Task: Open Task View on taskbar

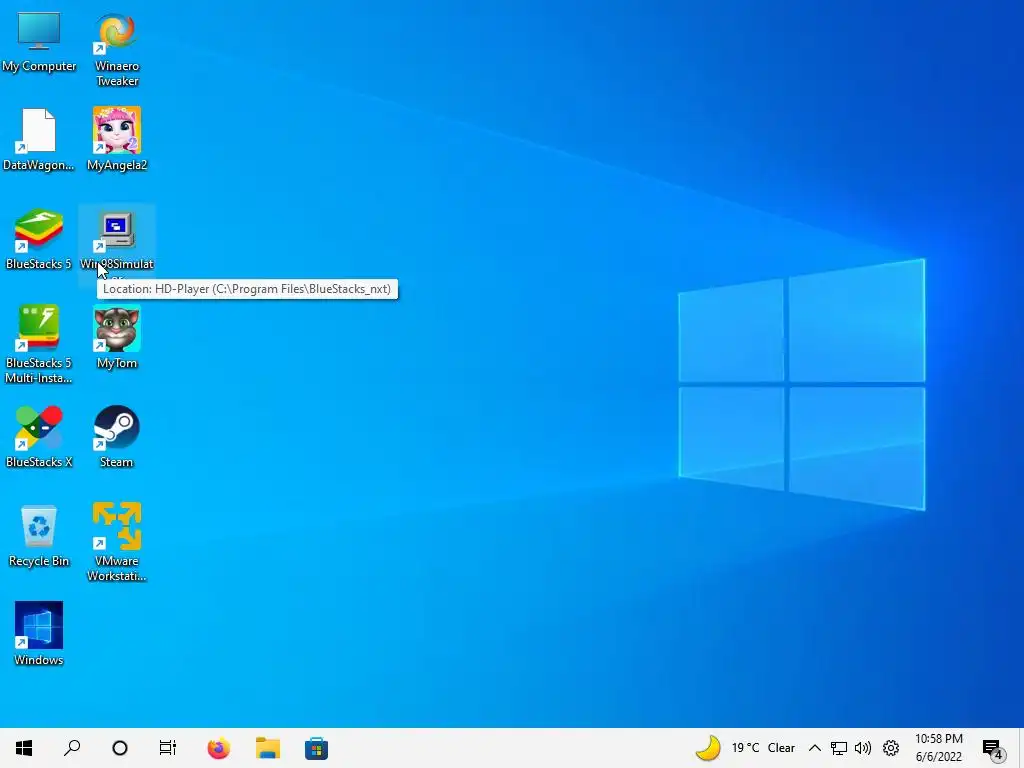Action: pos(168,748)
